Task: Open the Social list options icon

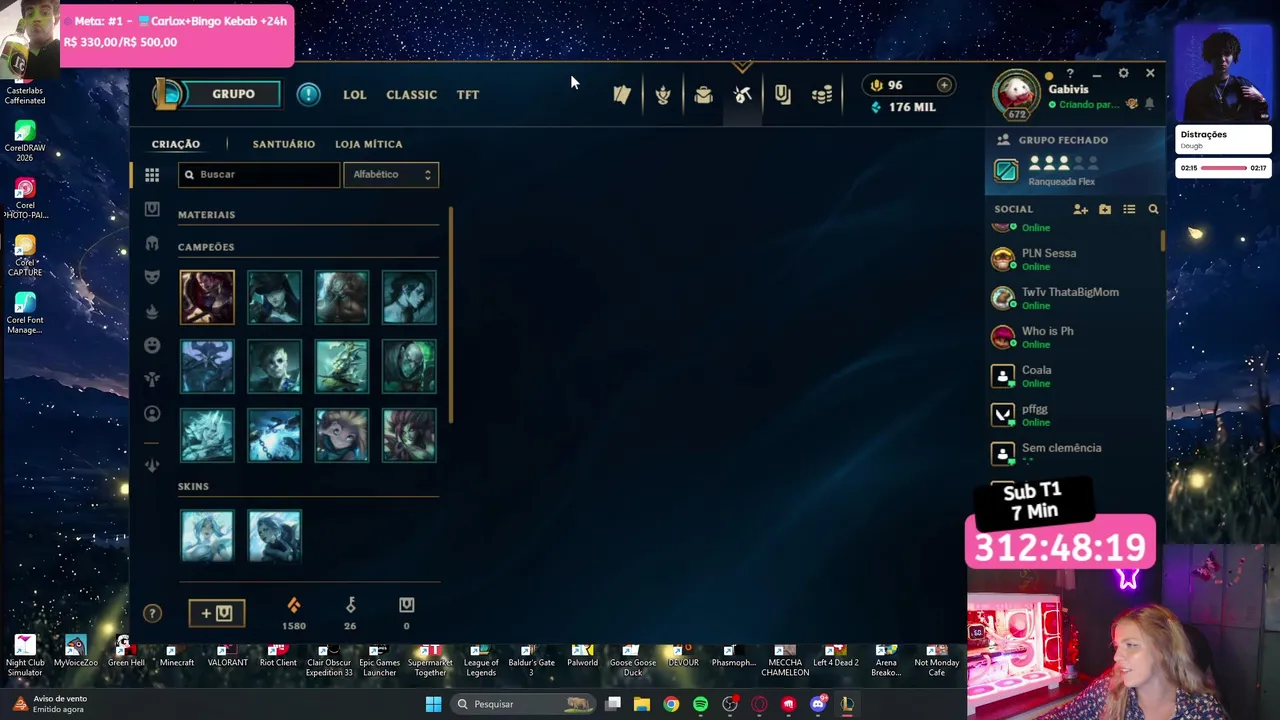Action: 1129,209
